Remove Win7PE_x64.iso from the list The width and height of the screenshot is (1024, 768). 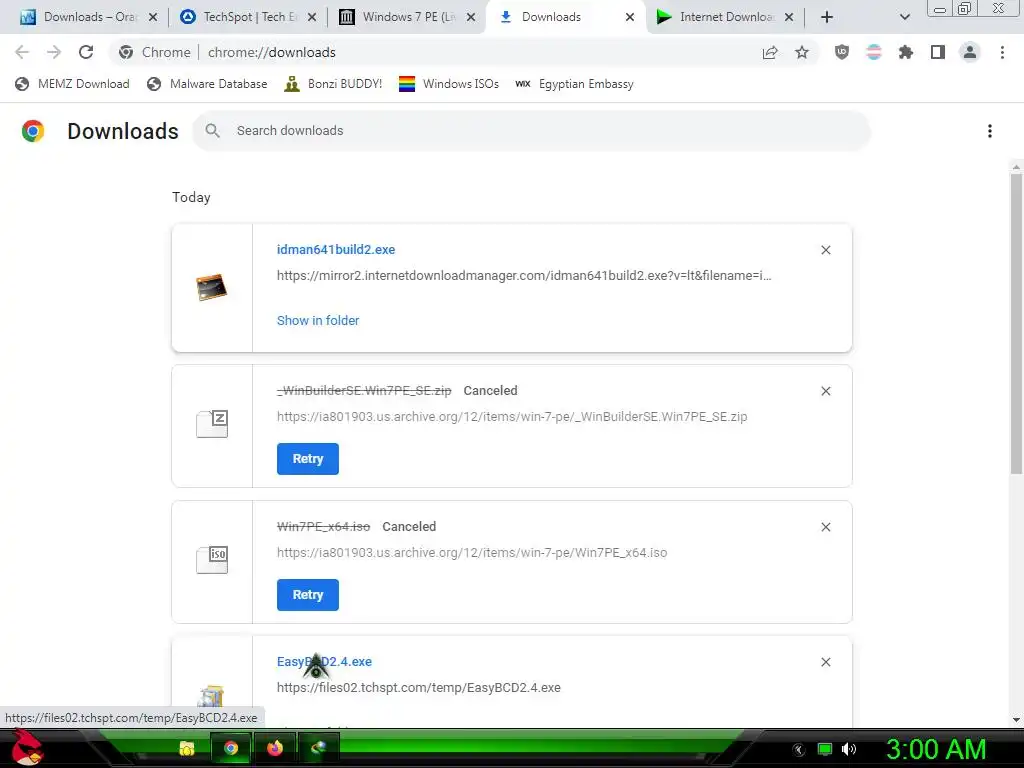pos(825,527)
